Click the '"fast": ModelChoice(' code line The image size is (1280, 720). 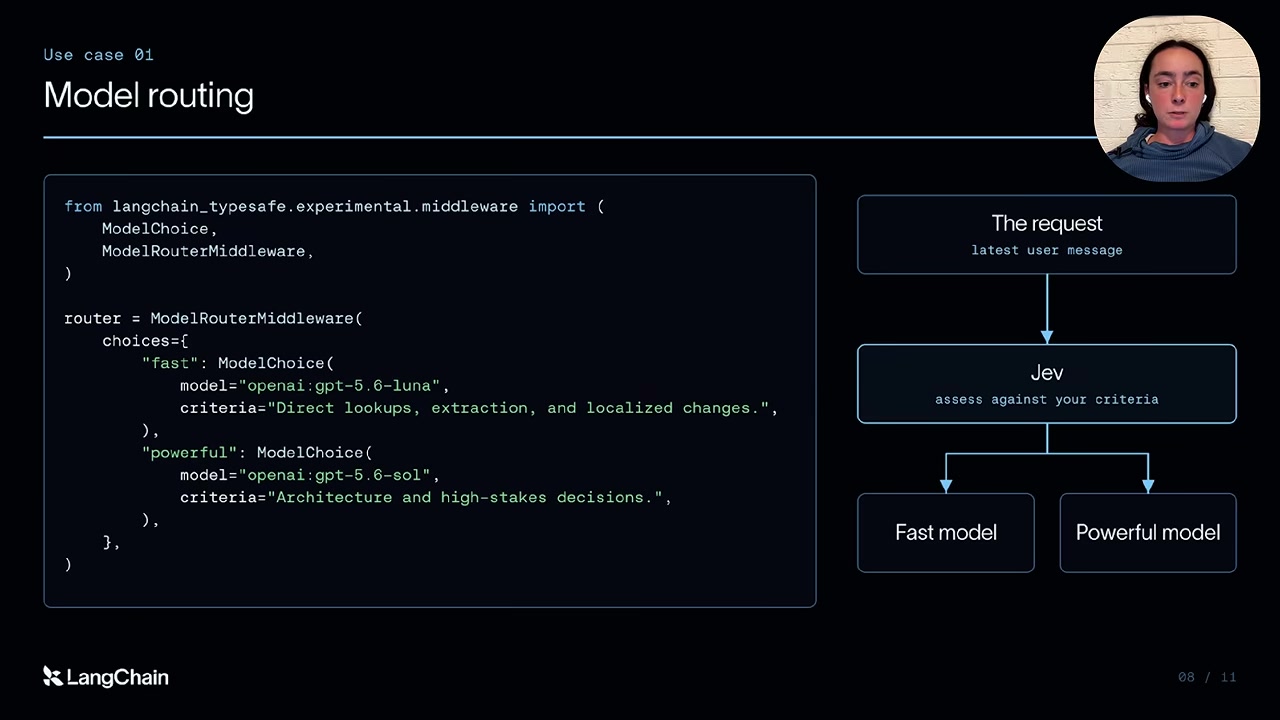point(238,363)
